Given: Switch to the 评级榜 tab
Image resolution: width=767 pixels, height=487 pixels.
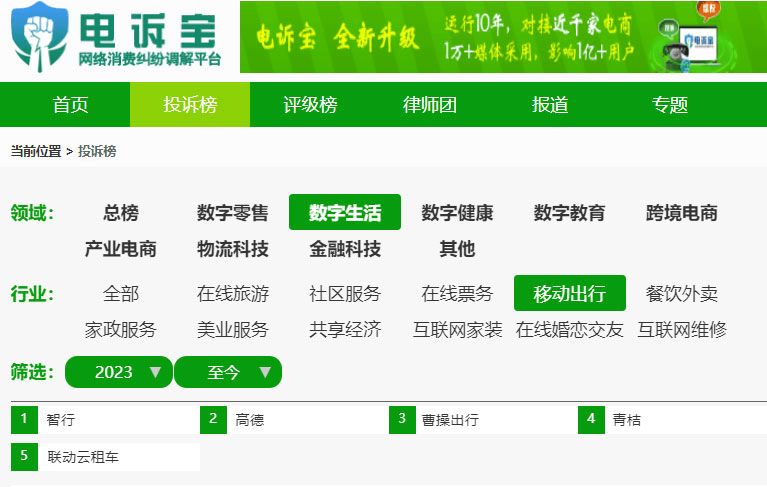Looking at the screenshot, I should (x=310, y=105).
